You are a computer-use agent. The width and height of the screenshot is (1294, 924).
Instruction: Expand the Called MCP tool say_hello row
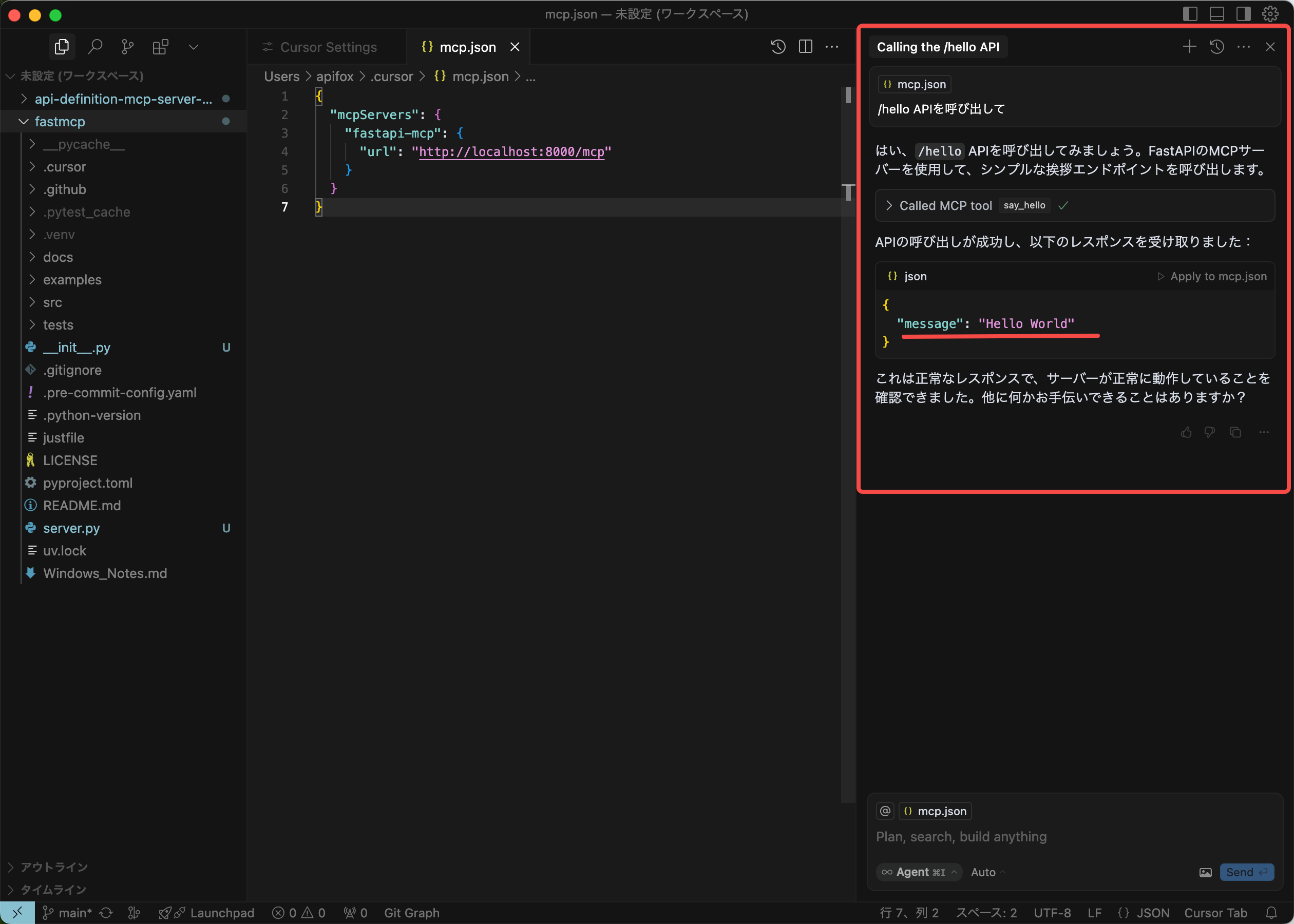(946, 205)
